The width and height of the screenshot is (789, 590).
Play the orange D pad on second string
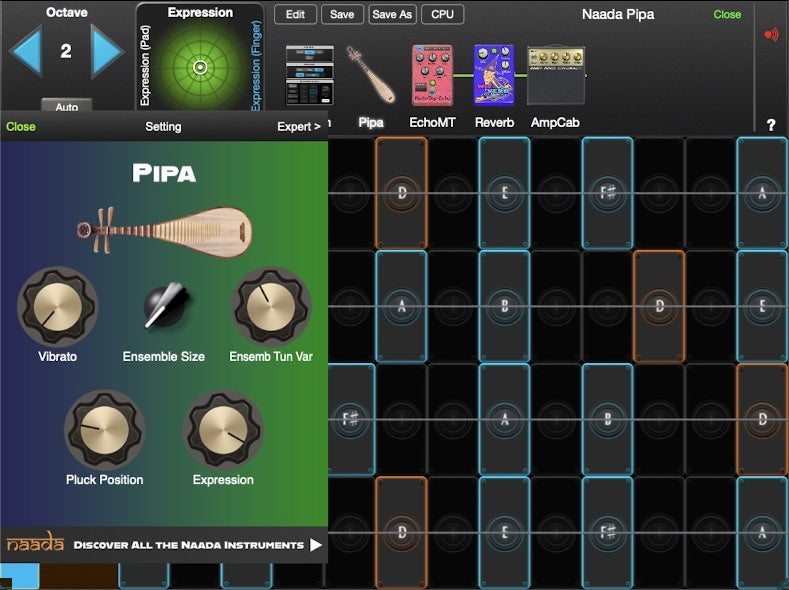tap(659, 306)
